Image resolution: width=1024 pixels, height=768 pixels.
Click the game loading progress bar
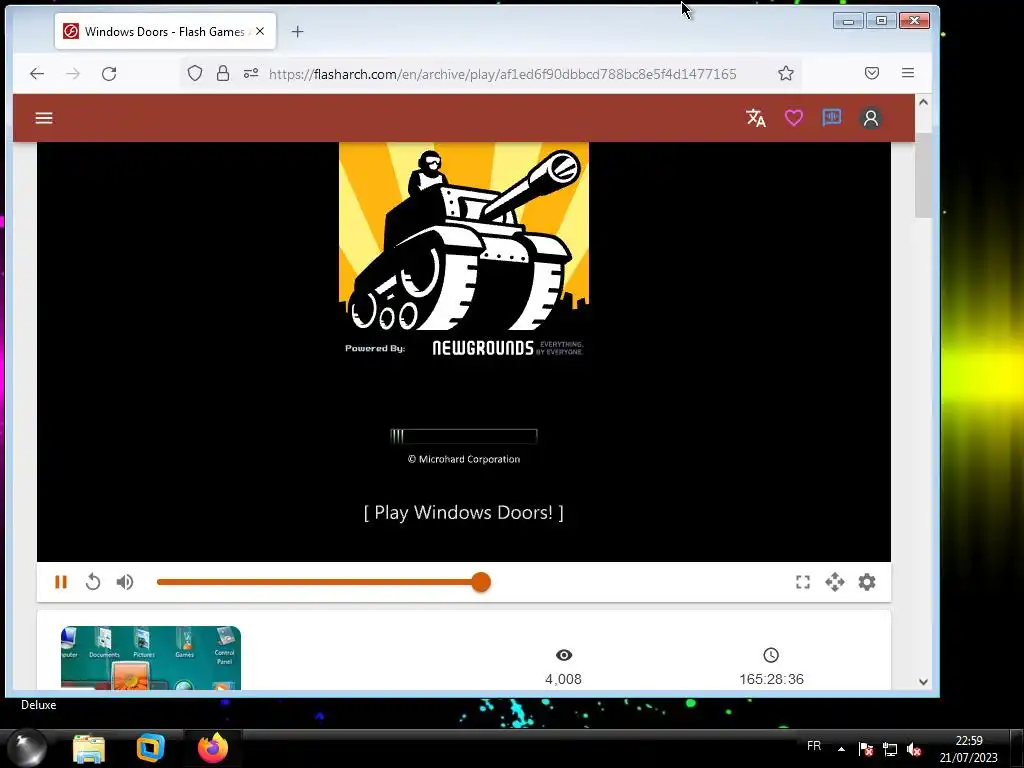464,436
